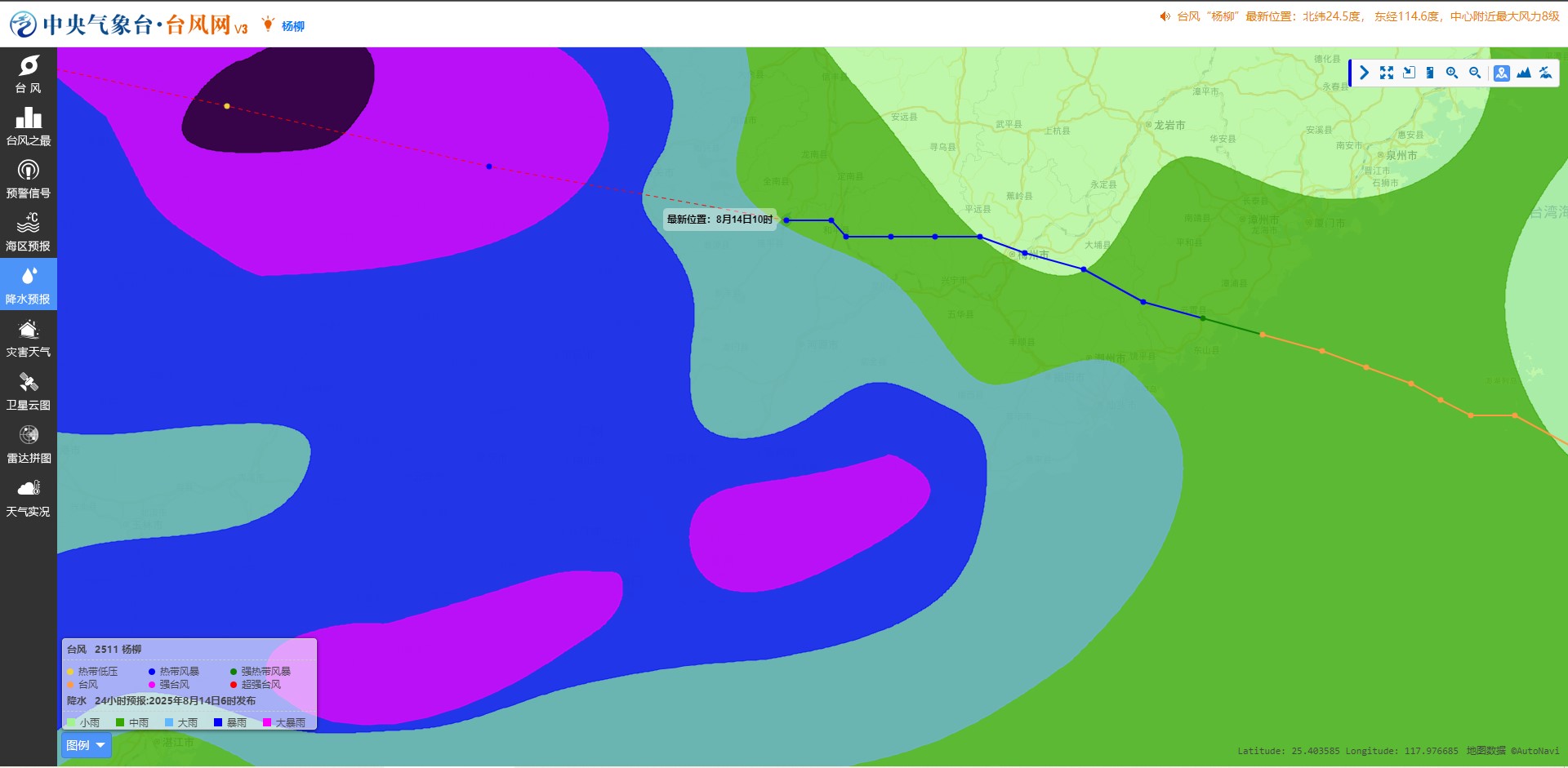Click legend title 台风 2511 杨柳
1568x768 pixels.
click(105, 650)
